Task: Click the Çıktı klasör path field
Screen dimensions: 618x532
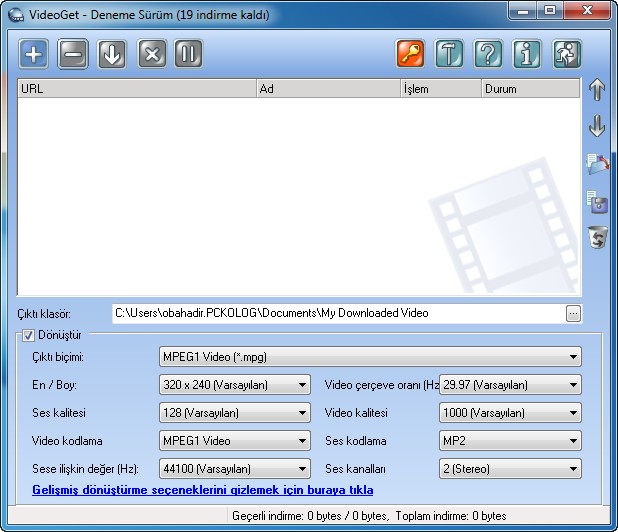Action: 339,313
